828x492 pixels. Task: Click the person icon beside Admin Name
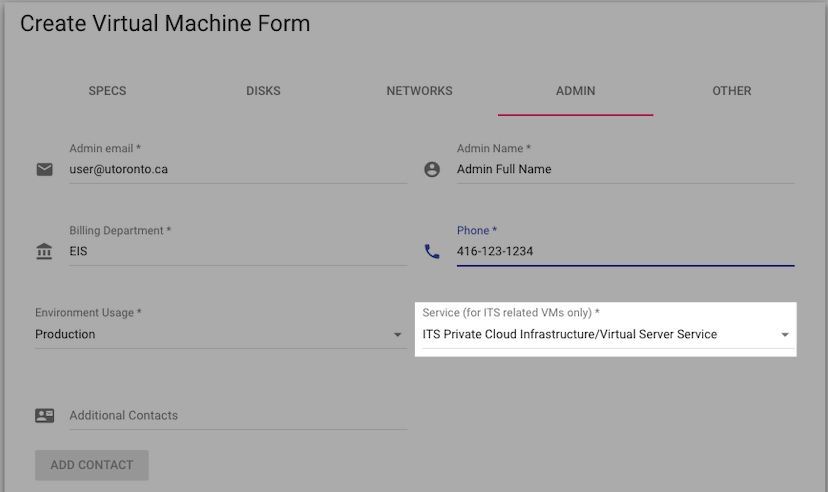(x=432, y=169)
